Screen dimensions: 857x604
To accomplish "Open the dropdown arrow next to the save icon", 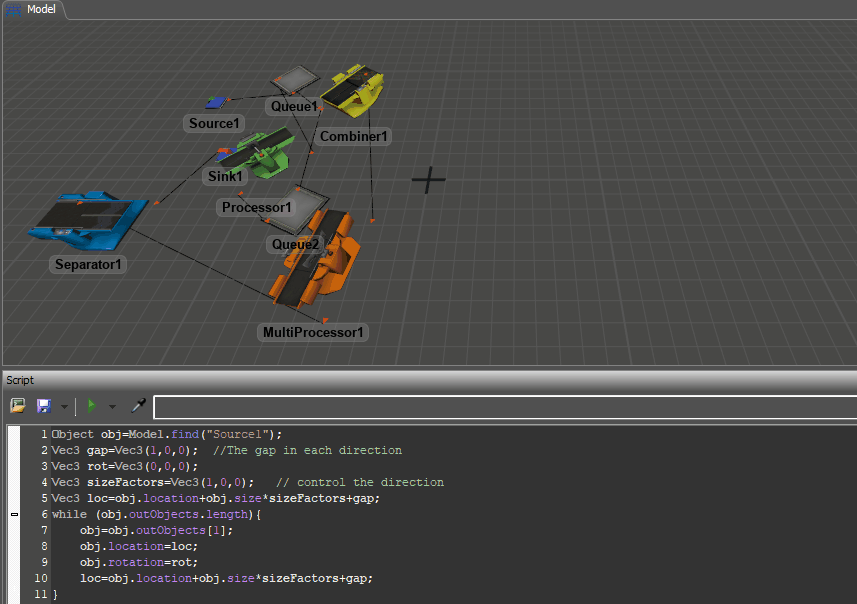I will 63,406.
